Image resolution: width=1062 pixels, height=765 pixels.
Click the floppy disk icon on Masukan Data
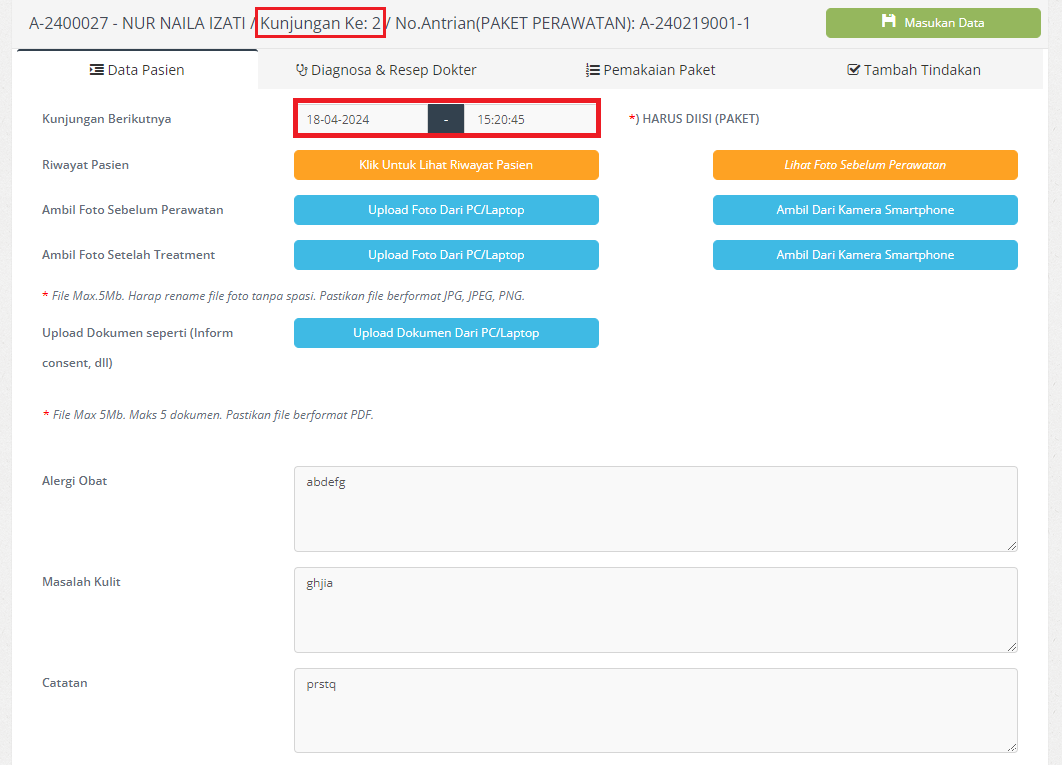888,22
